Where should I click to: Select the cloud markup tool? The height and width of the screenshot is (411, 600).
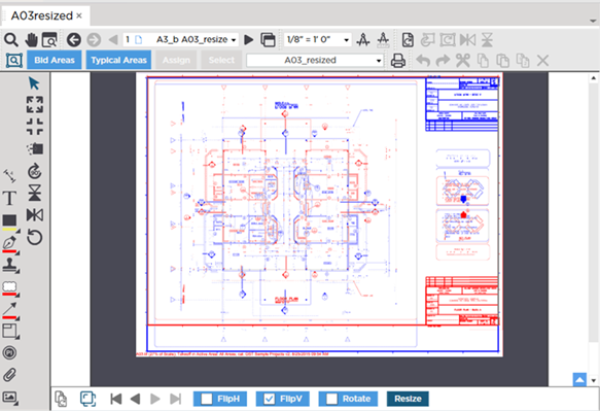[10, 289]
